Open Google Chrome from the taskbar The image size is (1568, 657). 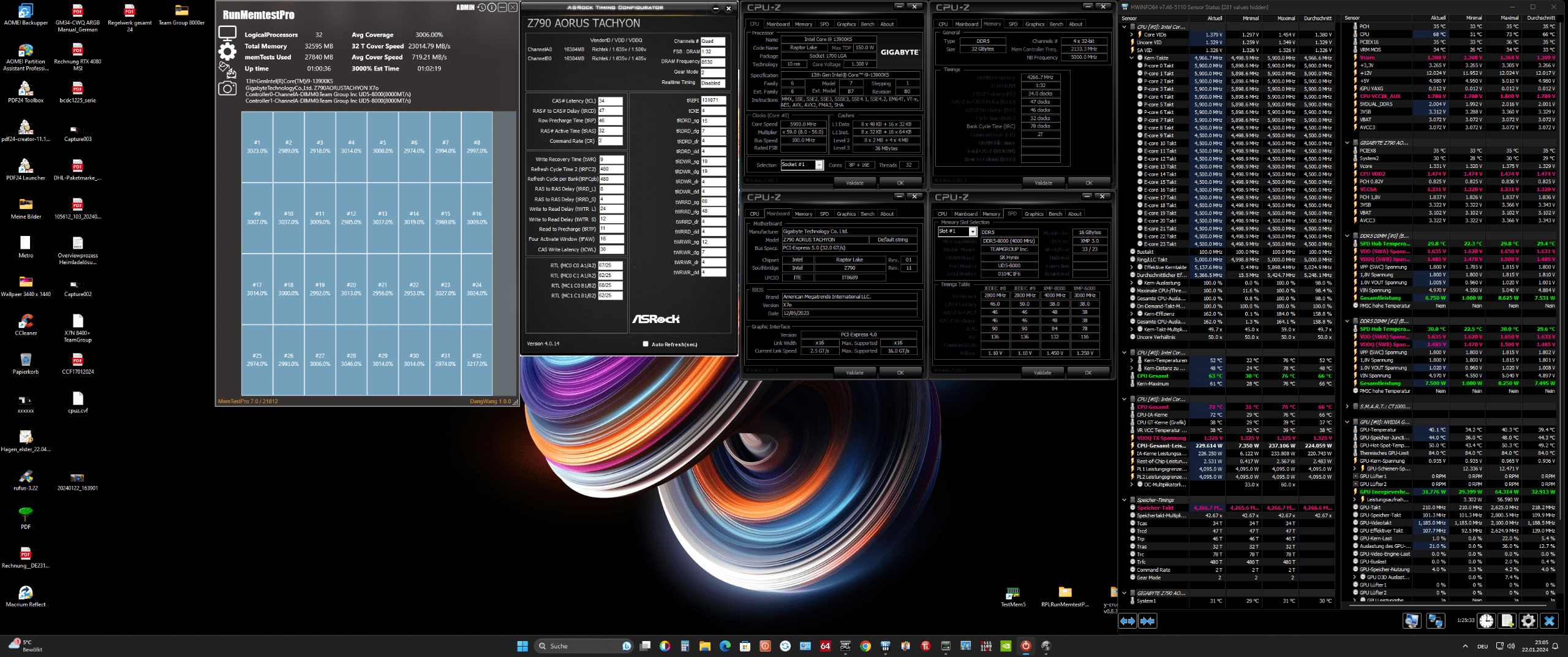point(865,646)
